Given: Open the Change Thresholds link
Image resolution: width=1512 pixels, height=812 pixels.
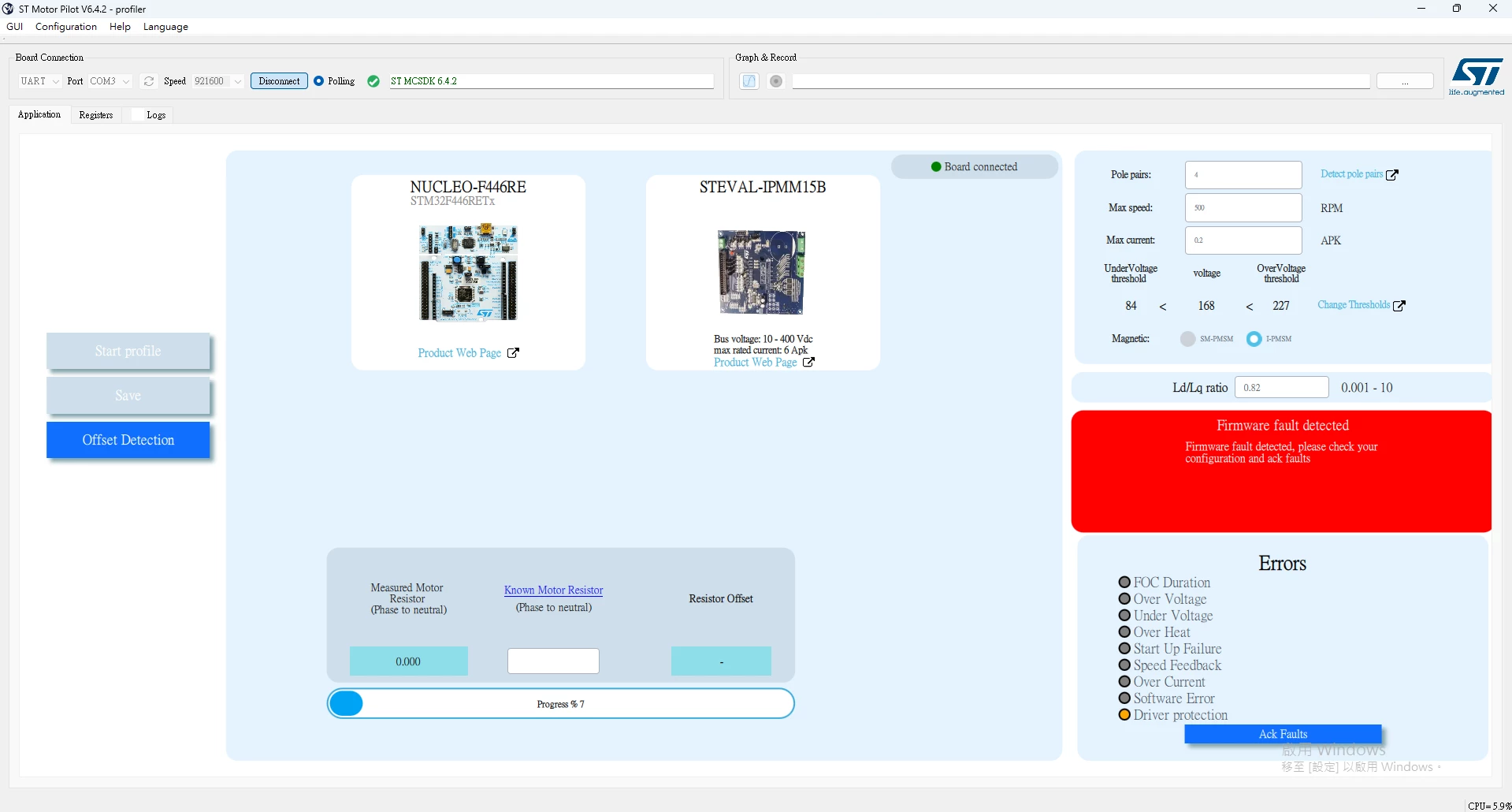Looking at the screenshot, I should [1354, 305].
